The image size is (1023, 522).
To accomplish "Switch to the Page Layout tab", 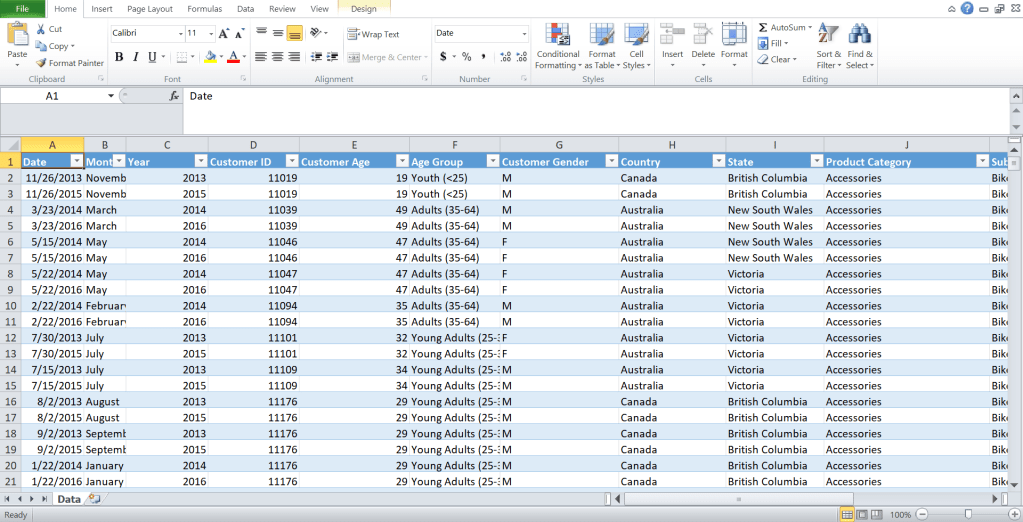I will (x=149, y=8).
